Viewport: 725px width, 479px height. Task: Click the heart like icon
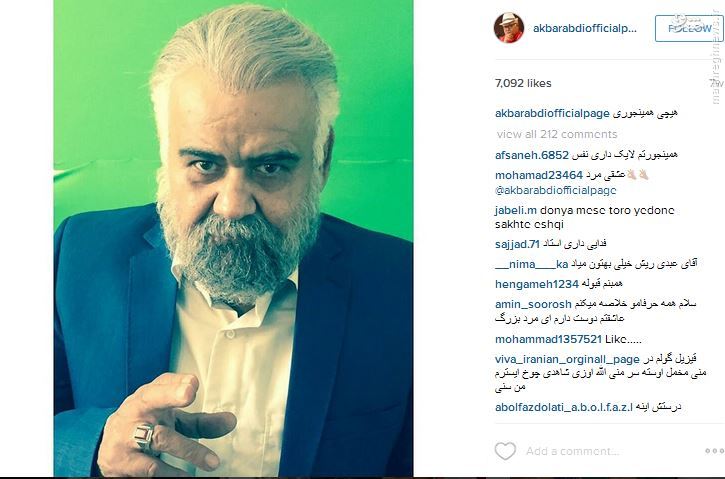[505, 451]
